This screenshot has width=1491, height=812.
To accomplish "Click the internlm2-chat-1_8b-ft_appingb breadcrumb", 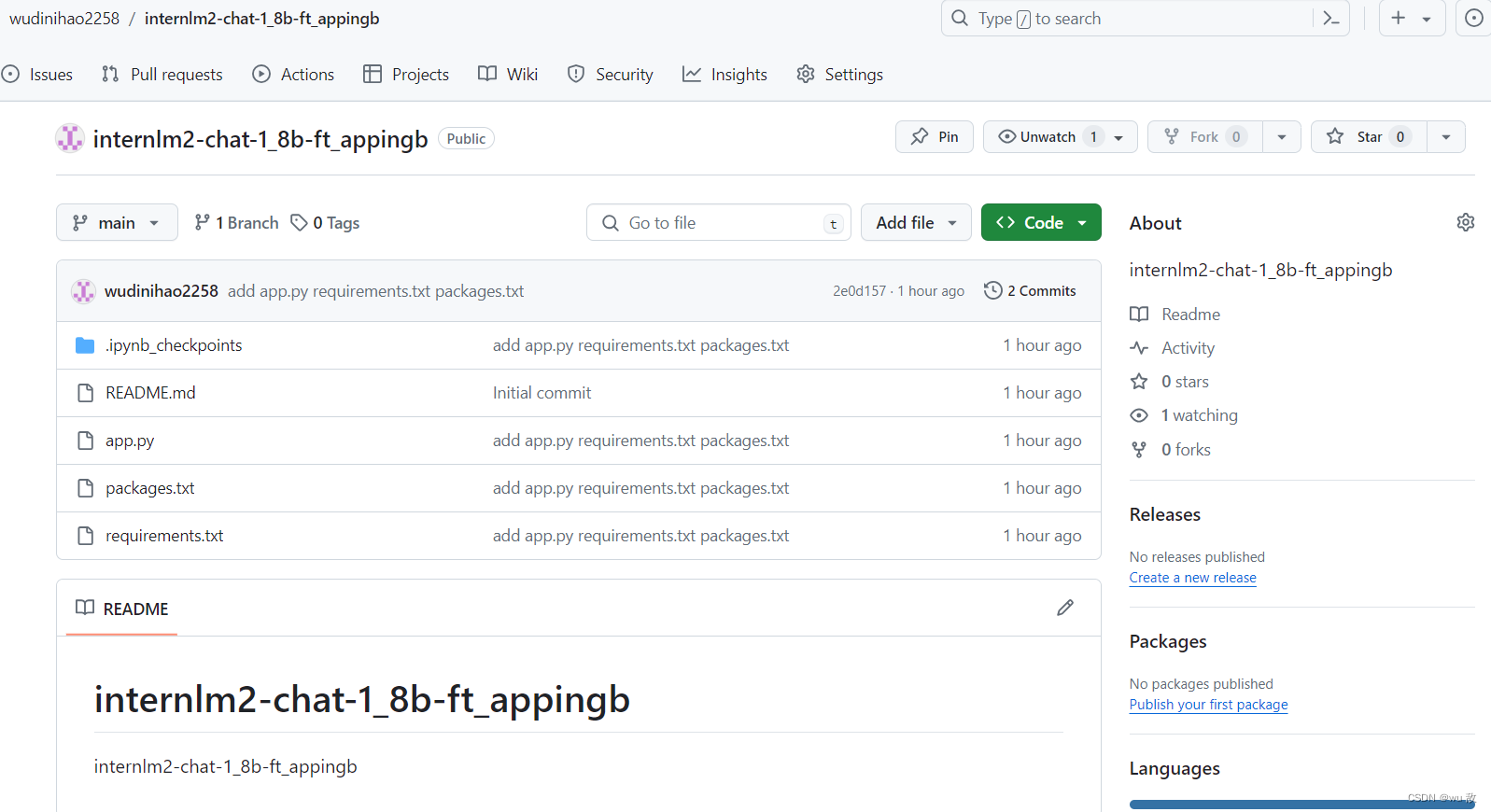I will click(x=262, y=19).
